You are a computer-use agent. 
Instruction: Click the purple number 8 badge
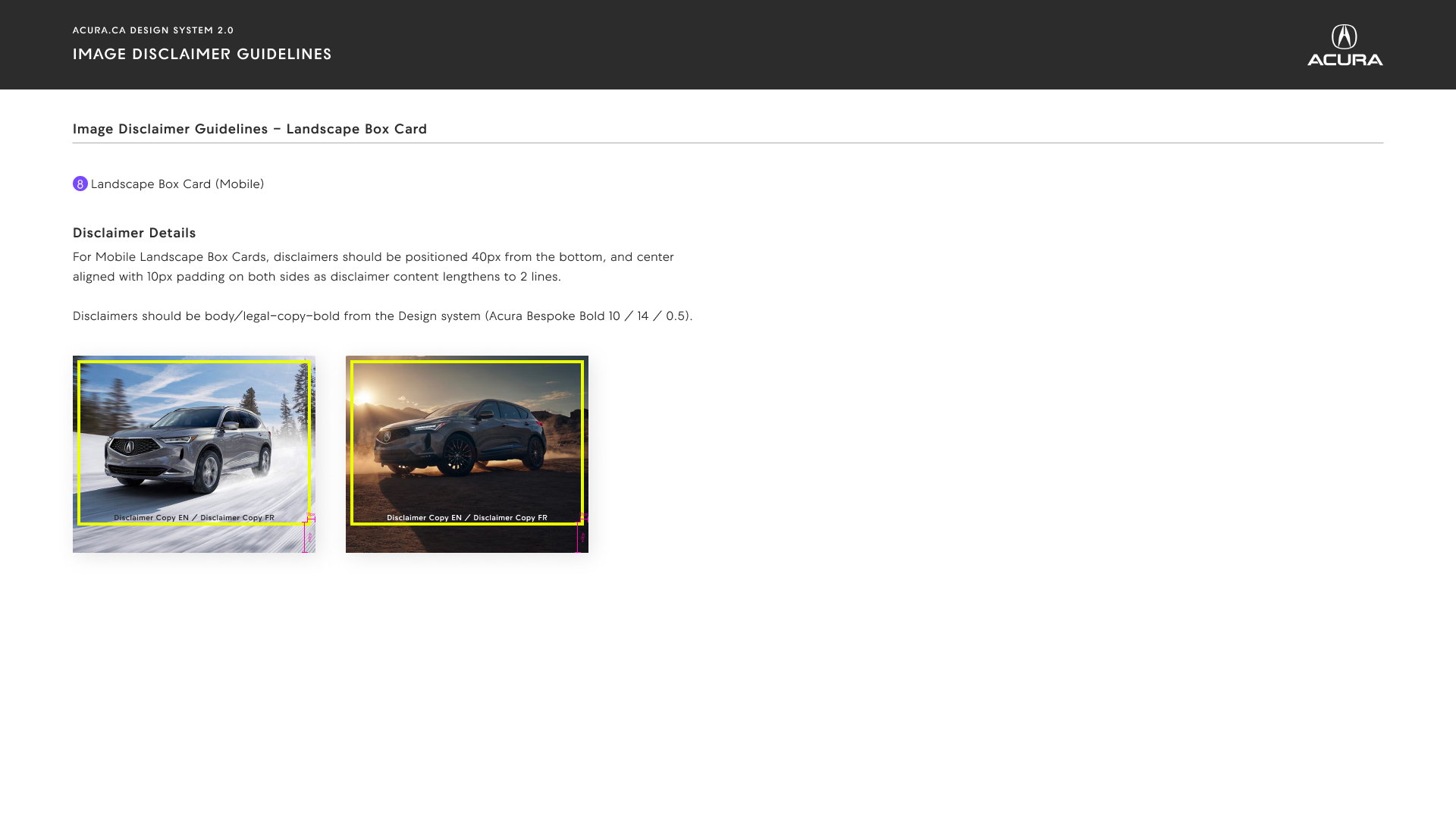coord(80,184)
